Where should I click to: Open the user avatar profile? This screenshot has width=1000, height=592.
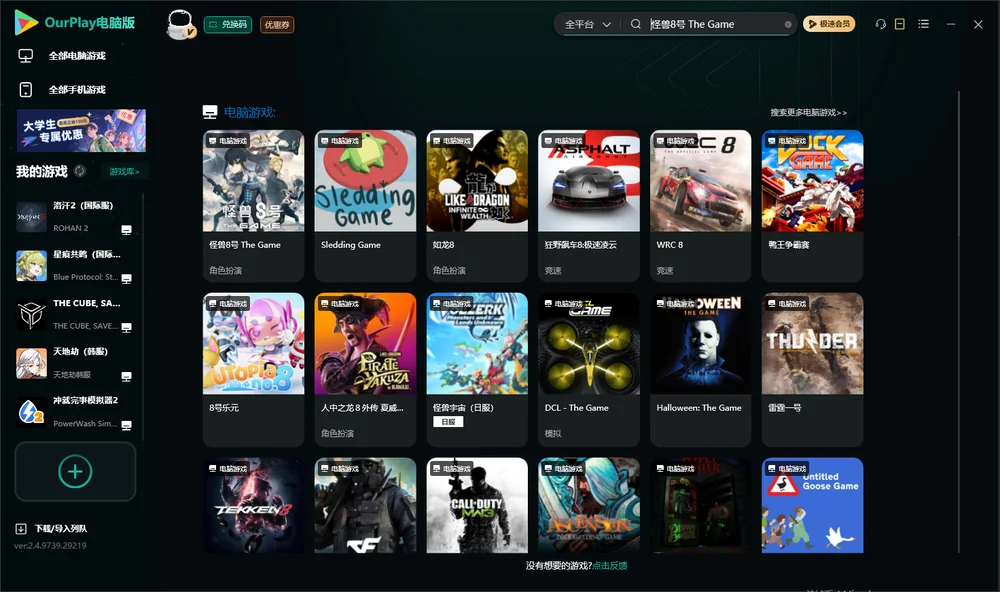tap(180, 24)
